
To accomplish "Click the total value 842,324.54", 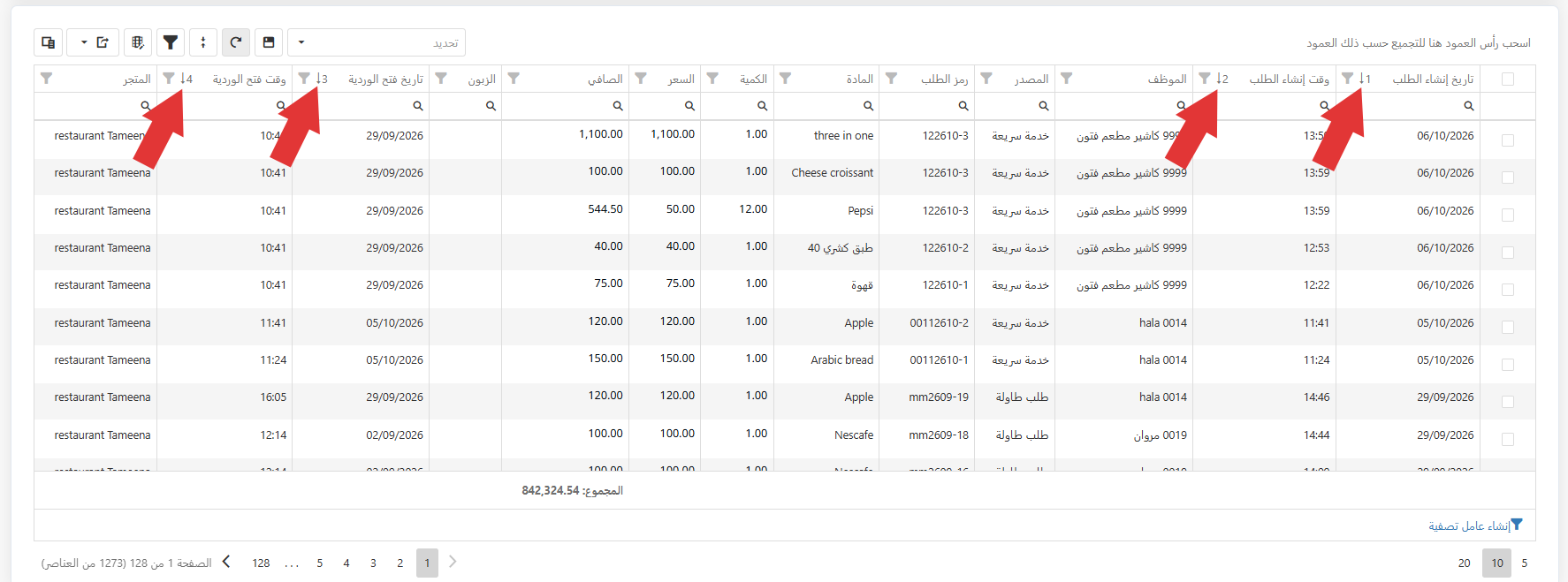I will (x=550, y=490).
